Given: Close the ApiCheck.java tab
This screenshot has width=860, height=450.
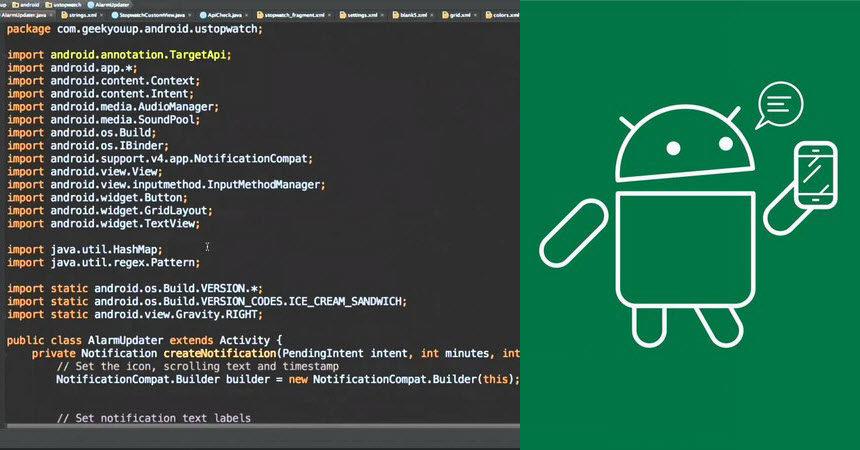Looking at the screenshot, I should 246,15.
